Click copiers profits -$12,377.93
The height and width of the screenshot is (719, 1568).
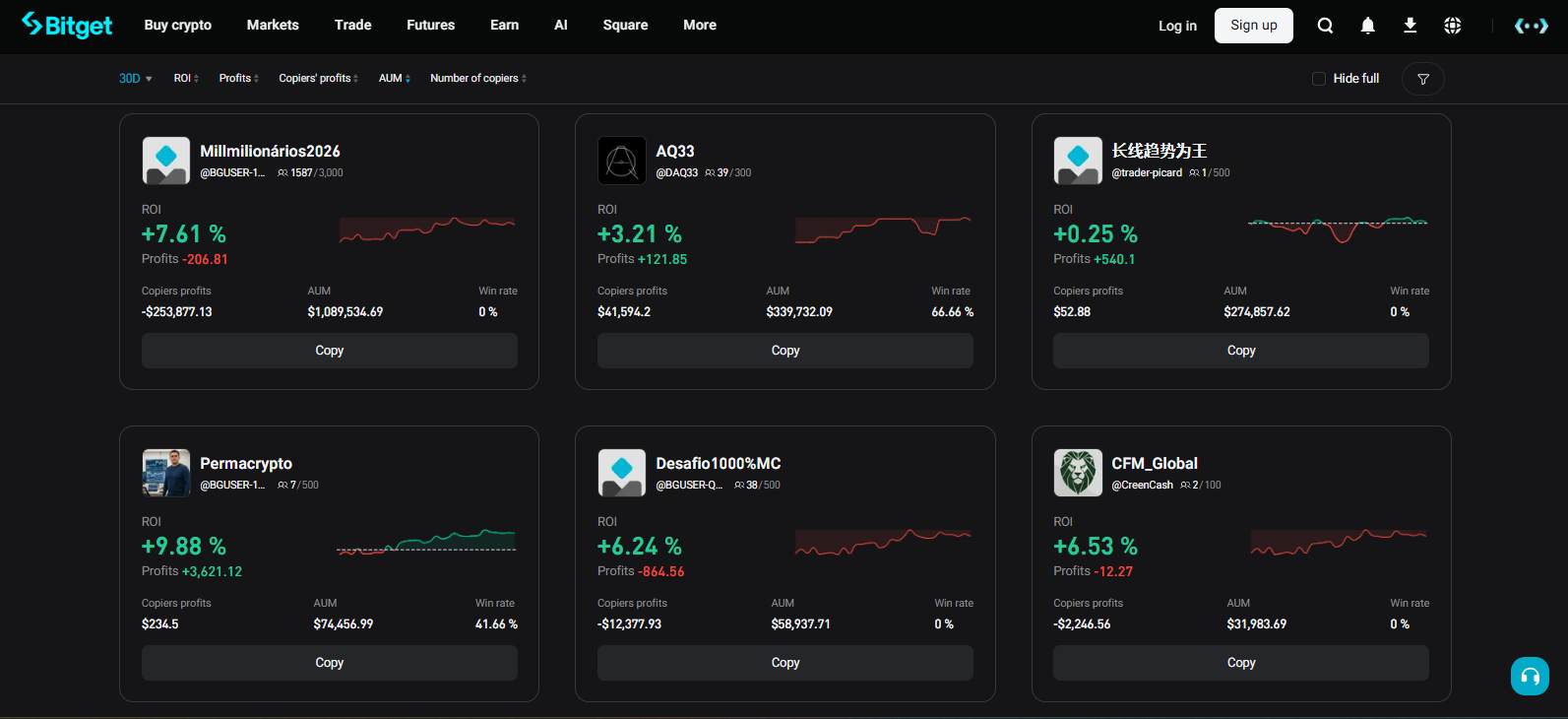[x=630, y=623]
